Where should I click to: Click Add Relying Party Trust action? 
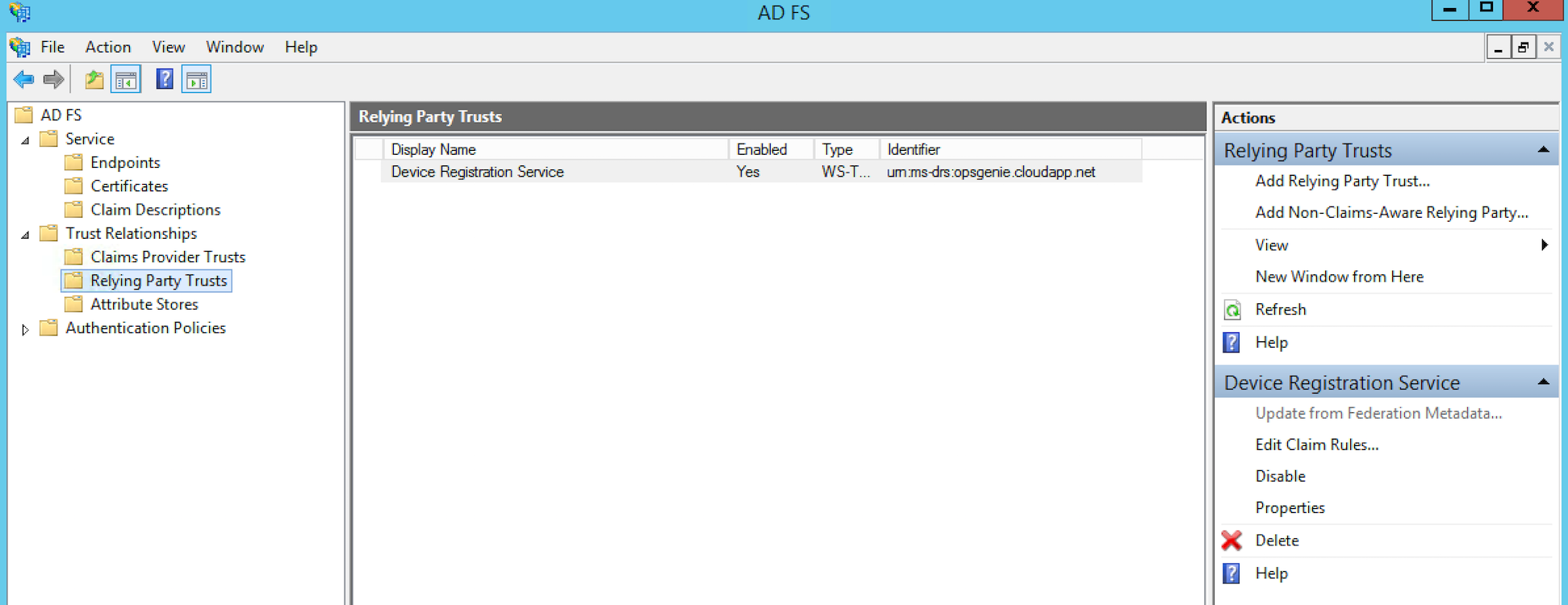[1342, 181]
